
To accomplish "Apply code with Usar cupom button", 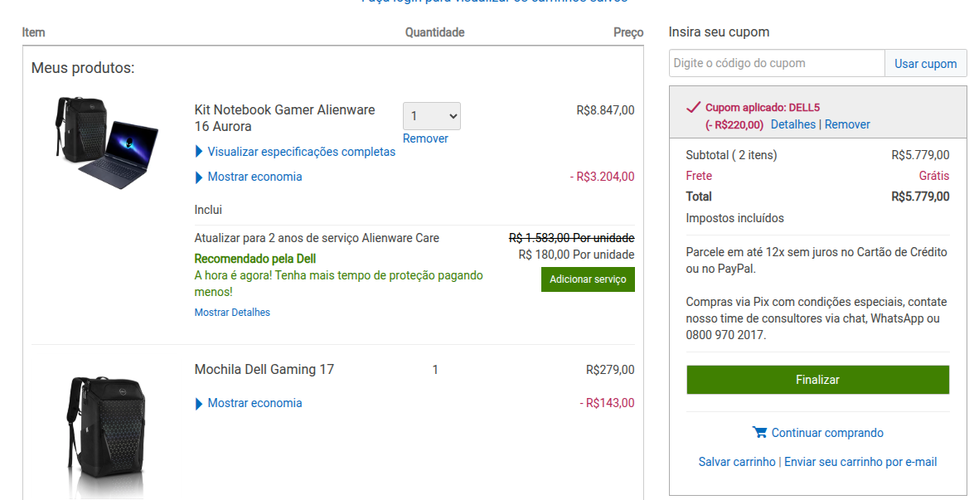I will coord(926,63).
